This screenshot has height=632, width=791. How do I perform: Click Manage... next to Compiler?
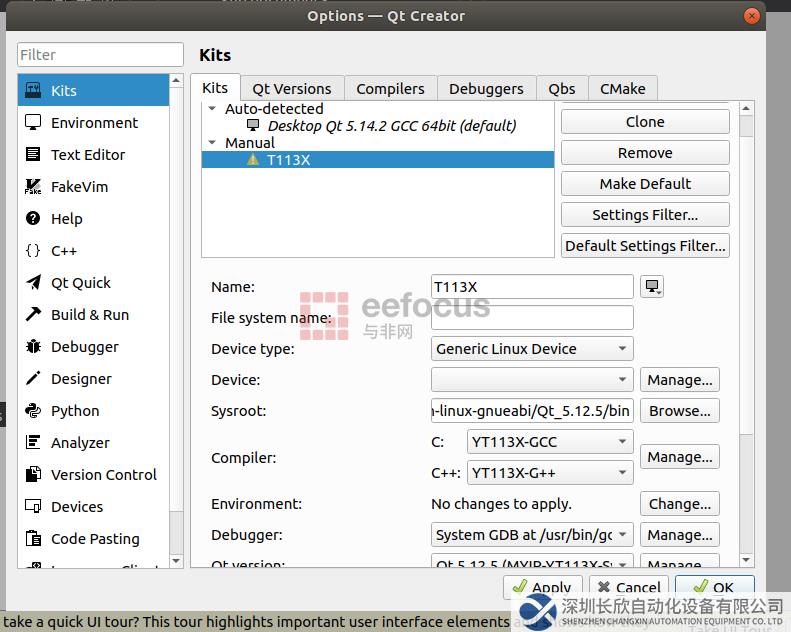point(680,456)
